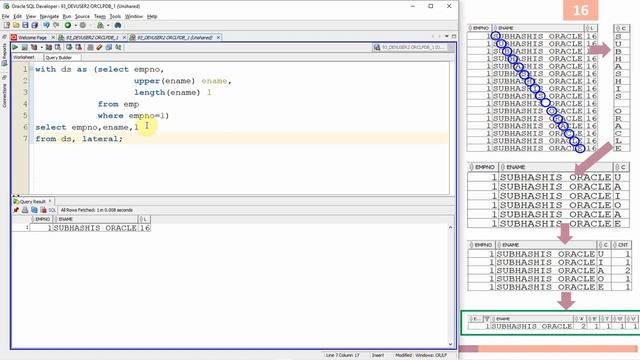Screen dimensions: 640x360
Task: Open the Navigate menu
Action: tap(49, 16)
